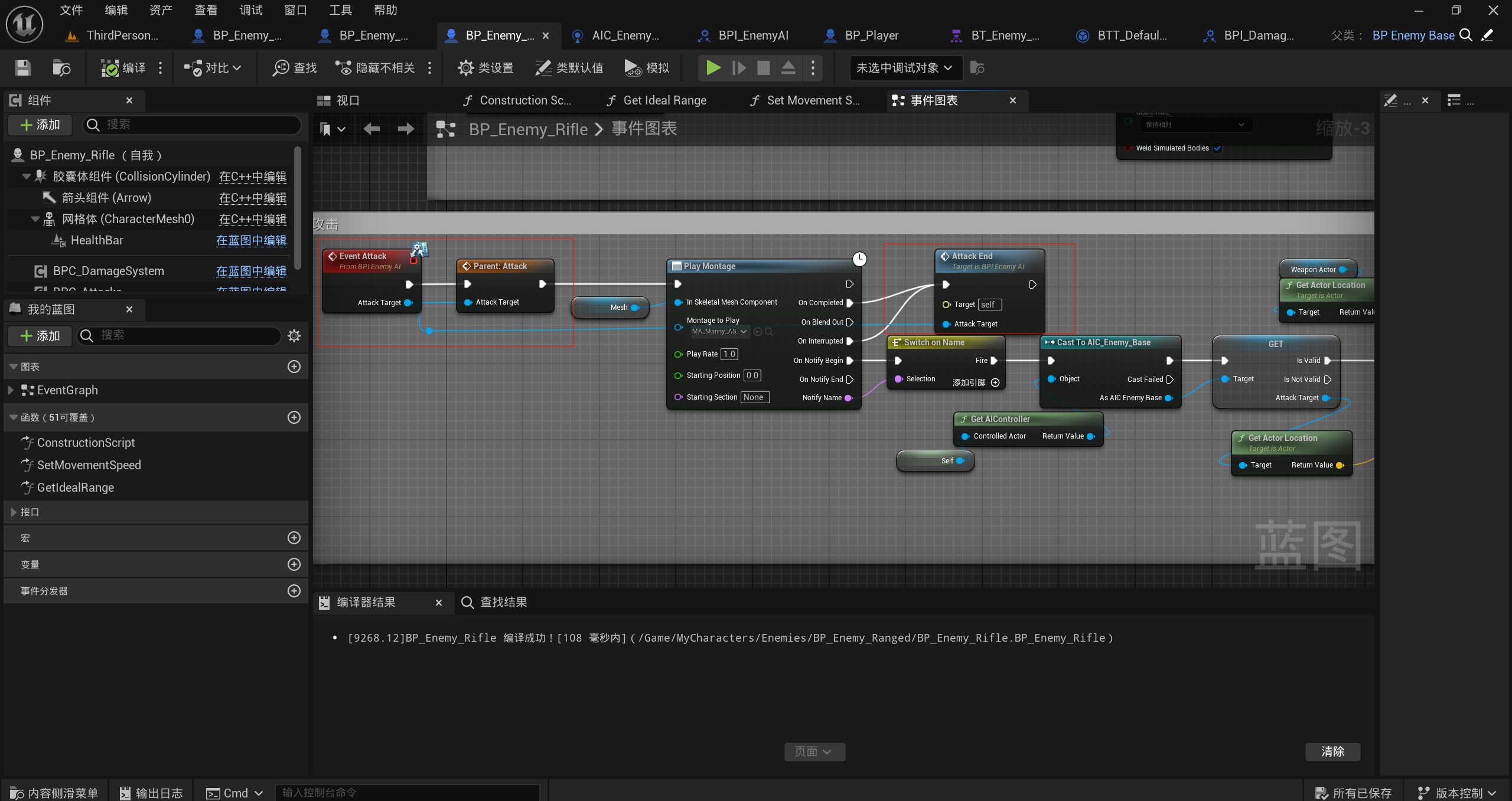
Task: Switch to the Get Ideal Range tab
Action: (x=664, y=100)
